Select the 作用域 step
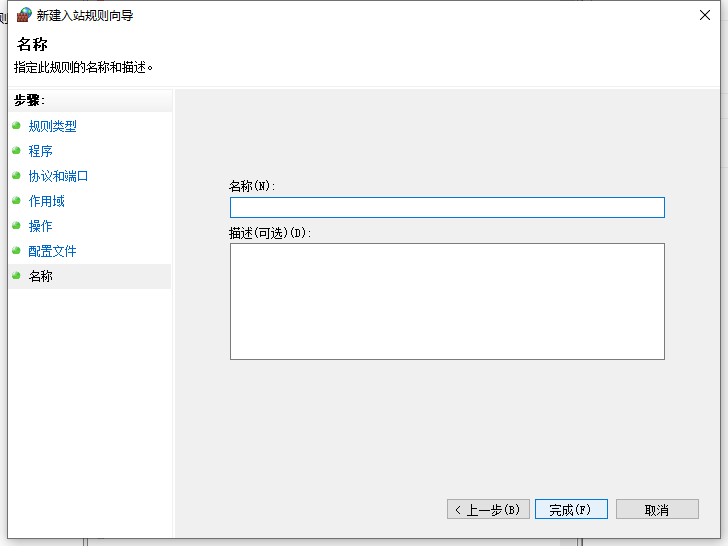 [46, 201]
